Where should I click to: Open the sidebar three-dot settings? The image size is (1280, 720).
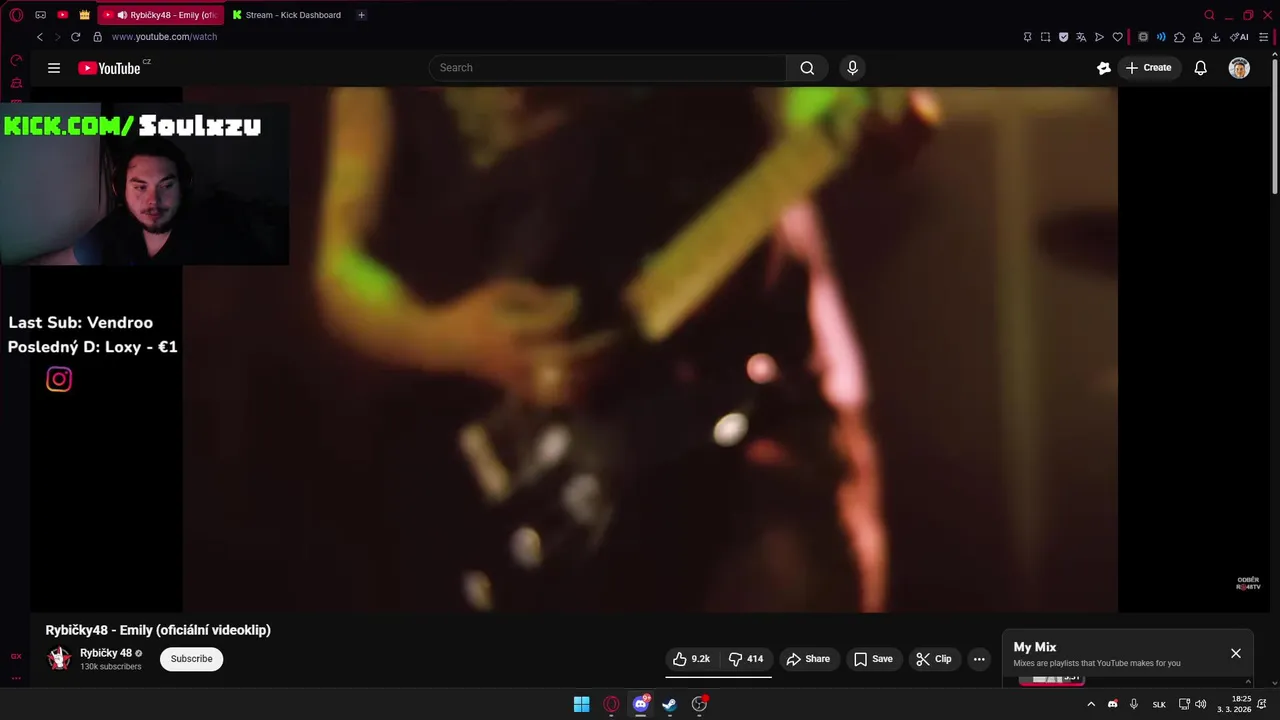click(16, 677)
